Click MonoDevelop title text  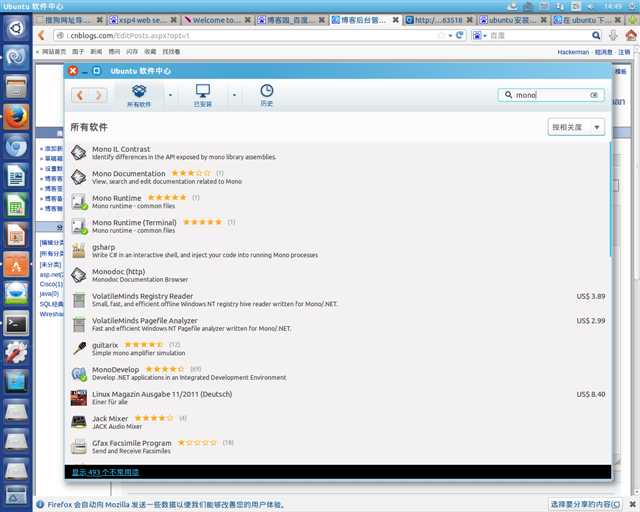[x=116, y=370]
